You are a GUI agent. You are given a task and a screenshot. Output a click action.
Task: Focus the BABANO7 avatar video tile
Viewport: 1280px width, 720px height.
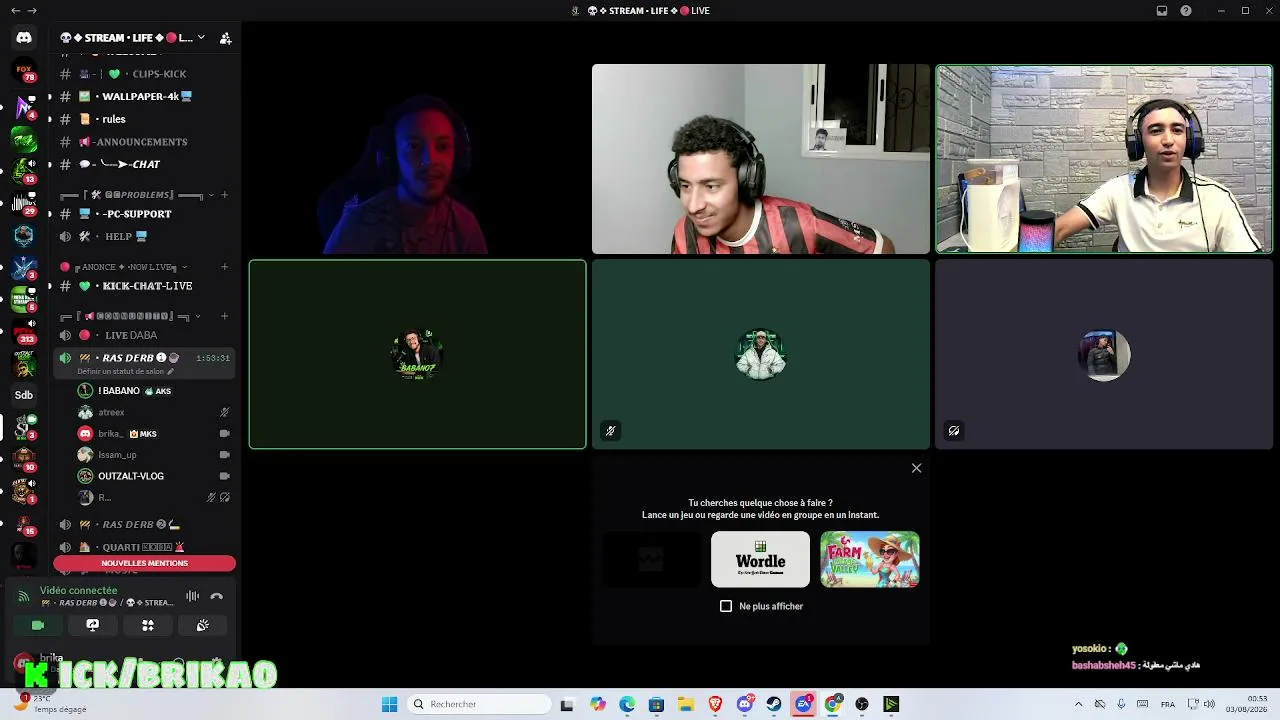click(418, 354)
